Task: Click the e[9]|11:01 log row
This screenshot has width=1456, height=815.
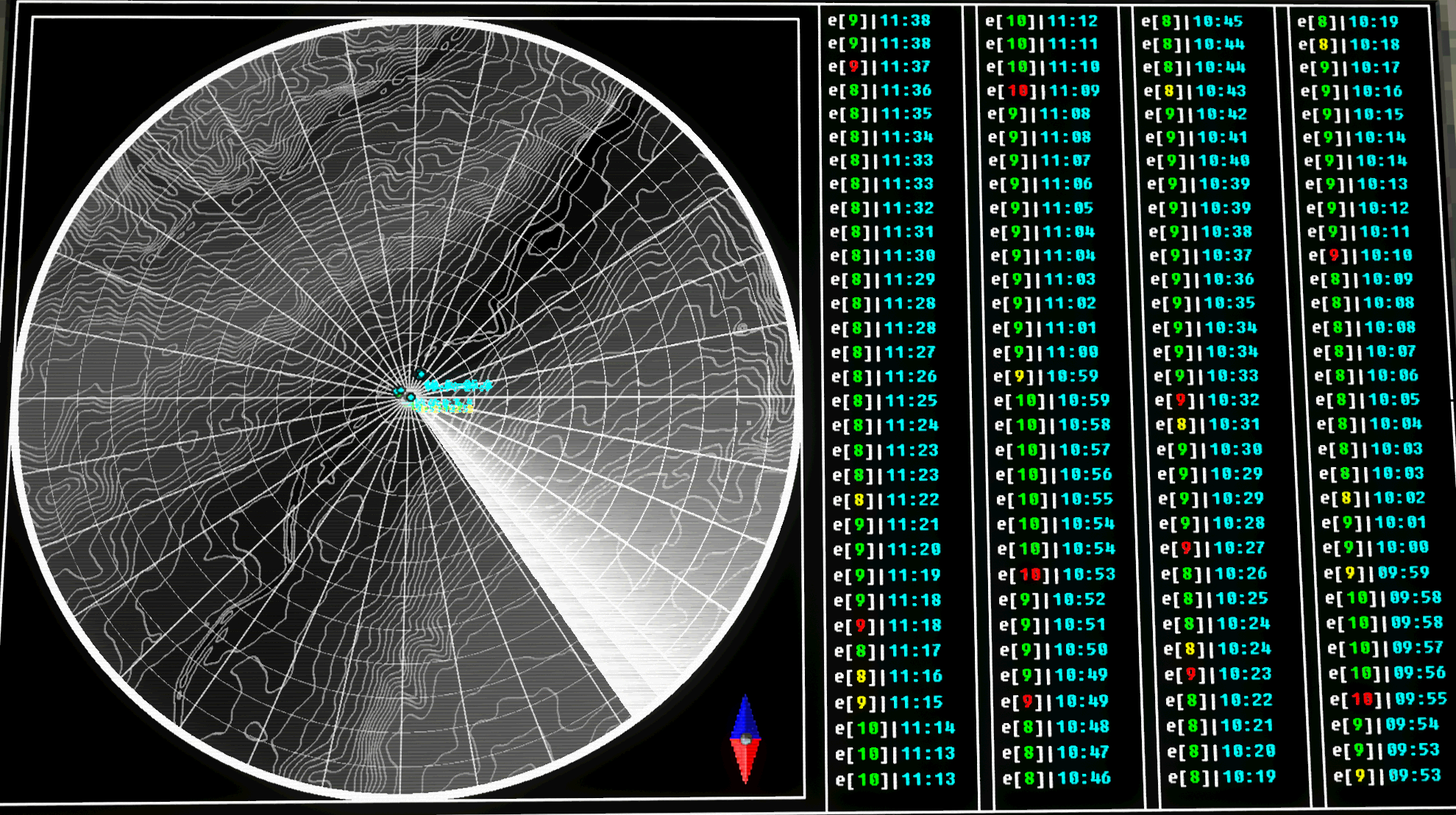Action: (x=1044, y=328)
